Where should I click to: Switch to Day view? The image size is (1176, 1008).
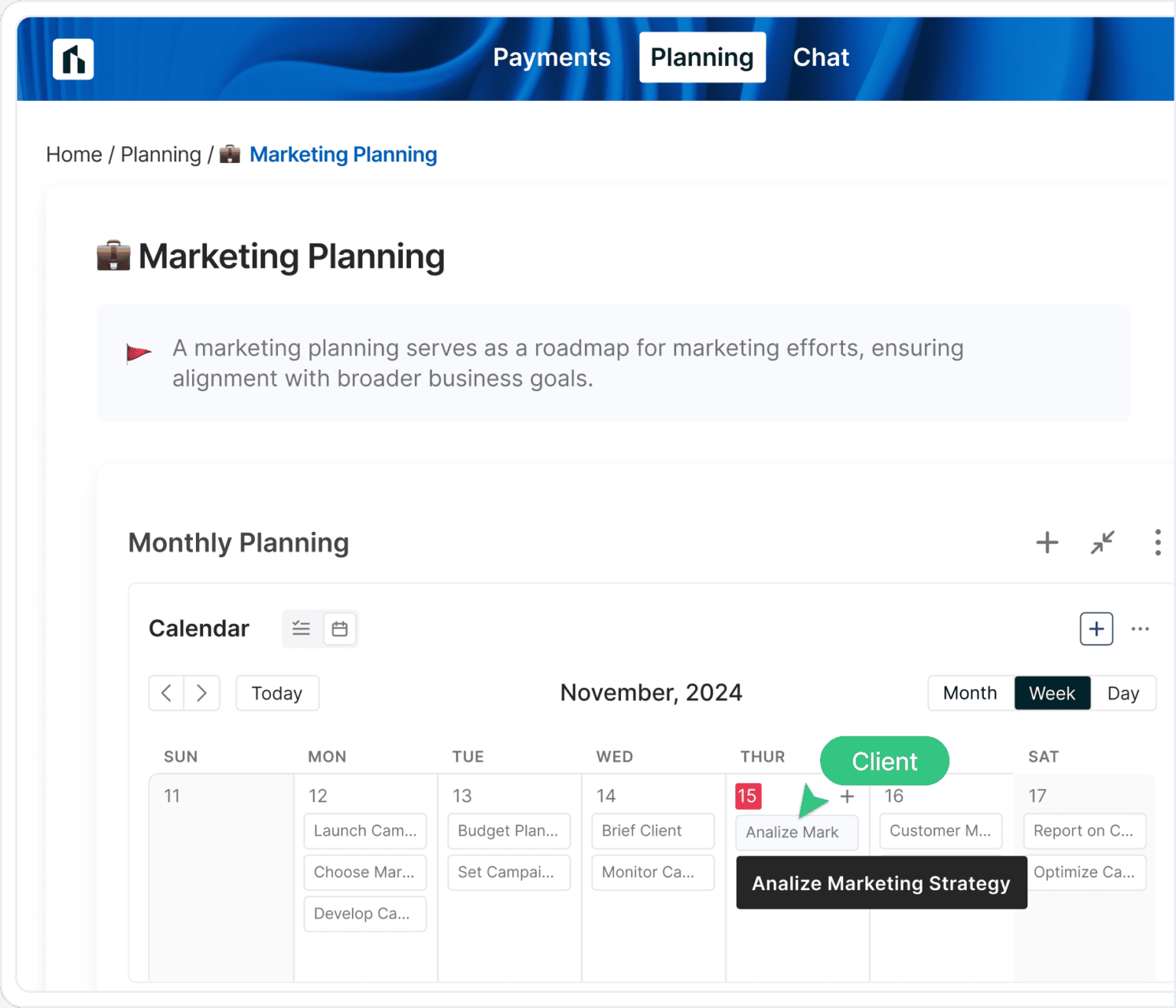tap(1124, 693)
